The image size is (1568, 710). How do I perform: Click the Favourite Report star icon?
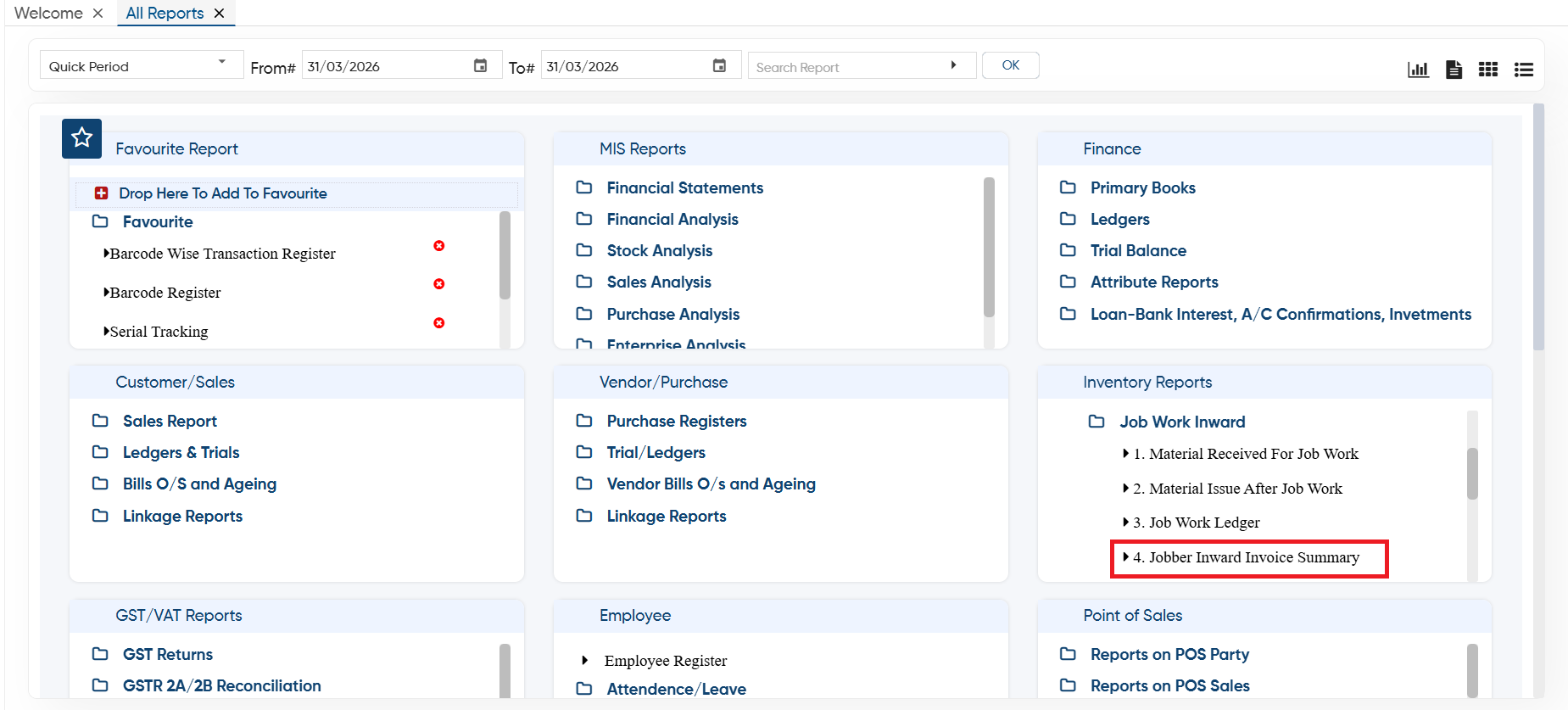tap(81, 138)
